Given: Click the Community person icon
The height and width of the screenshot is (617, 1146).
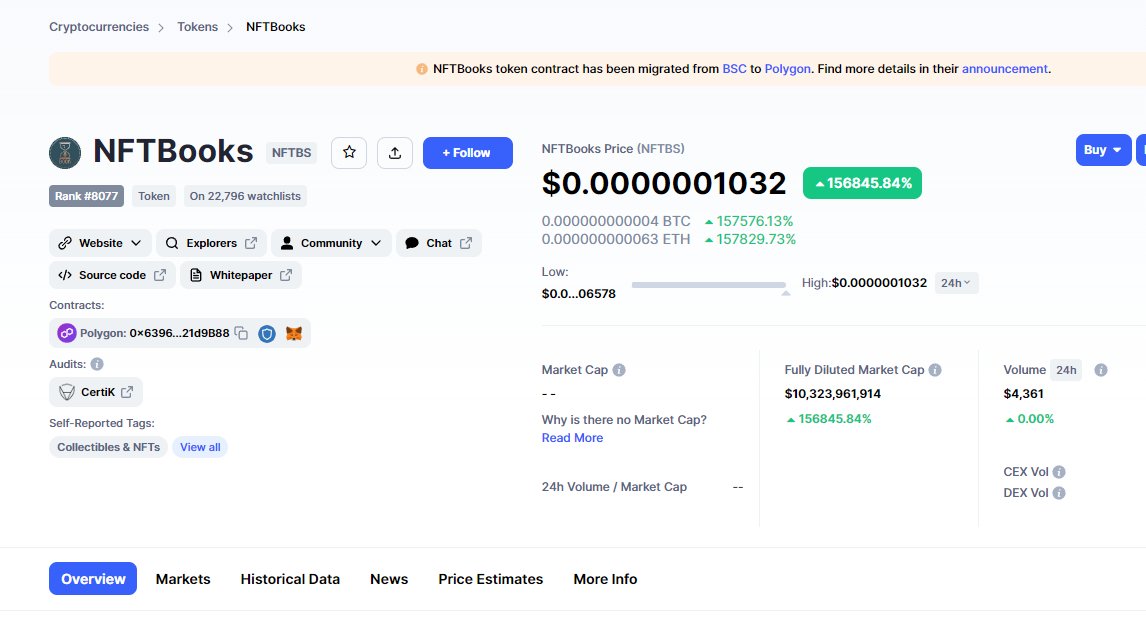Looking at the screenshot, I should 287,243.
